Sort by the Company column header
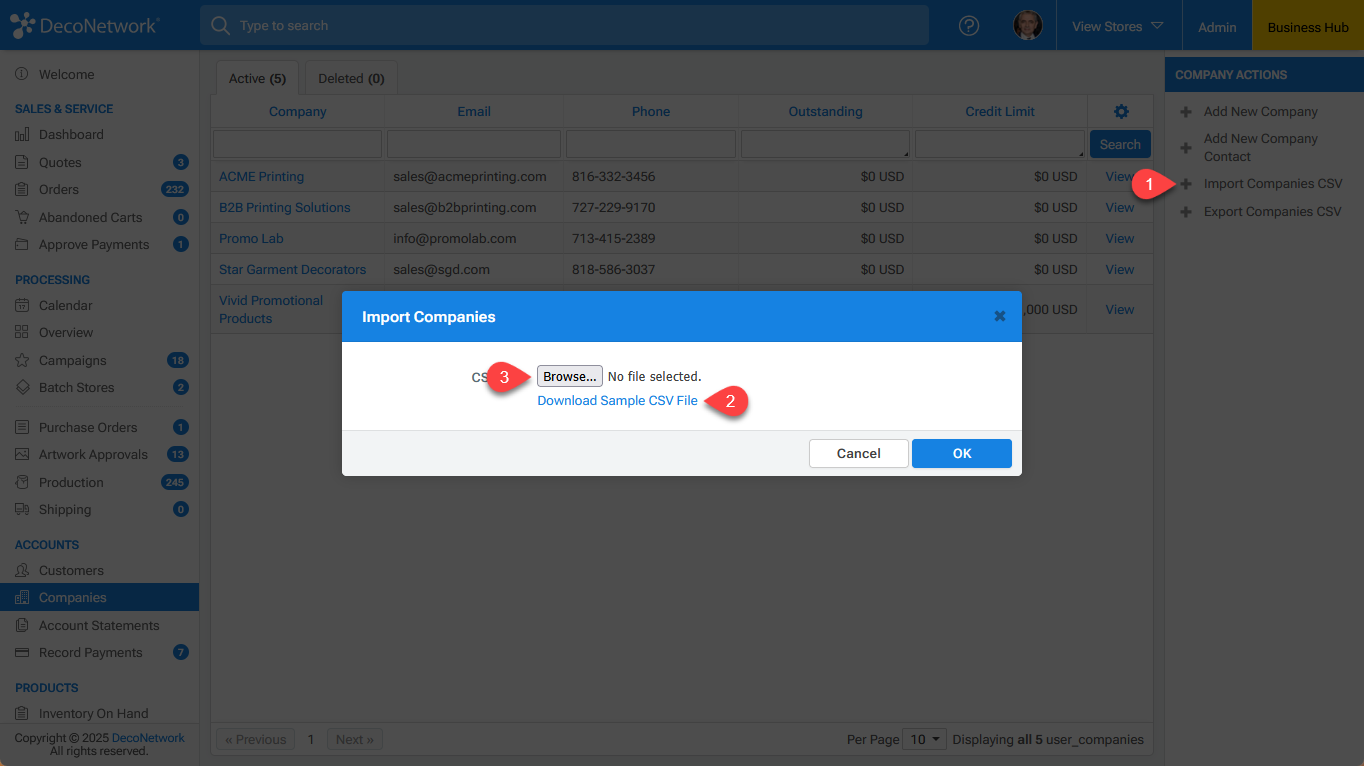Viewport: 1364px width, 766px height. click(x=298, y=112)
